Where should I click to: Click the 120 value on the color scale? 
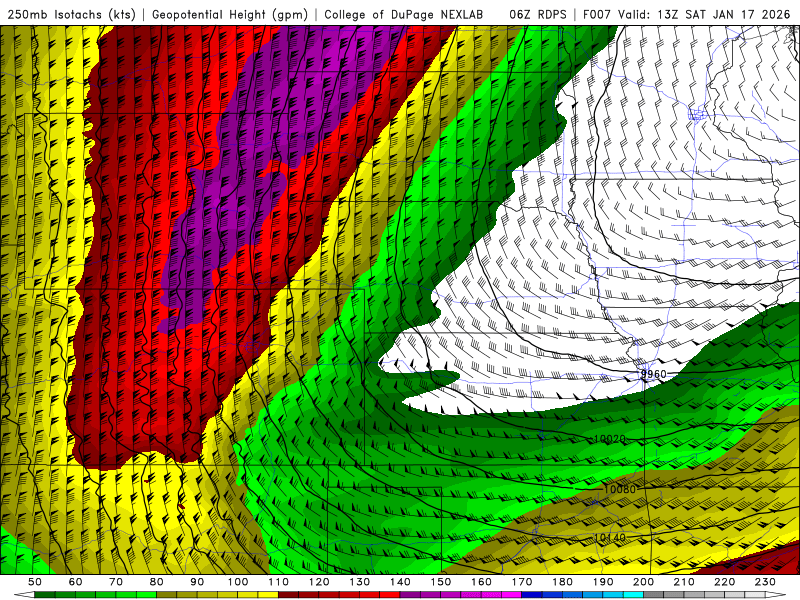(319, 582)
